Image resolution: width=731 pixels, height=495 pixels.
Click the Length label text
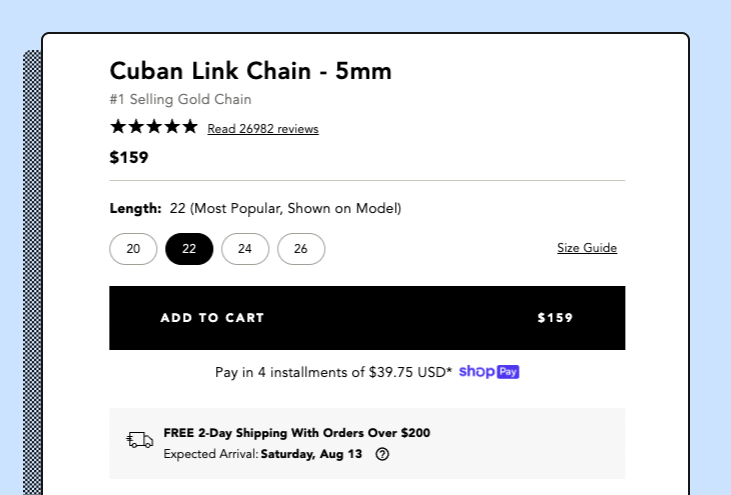click(135, 209)
